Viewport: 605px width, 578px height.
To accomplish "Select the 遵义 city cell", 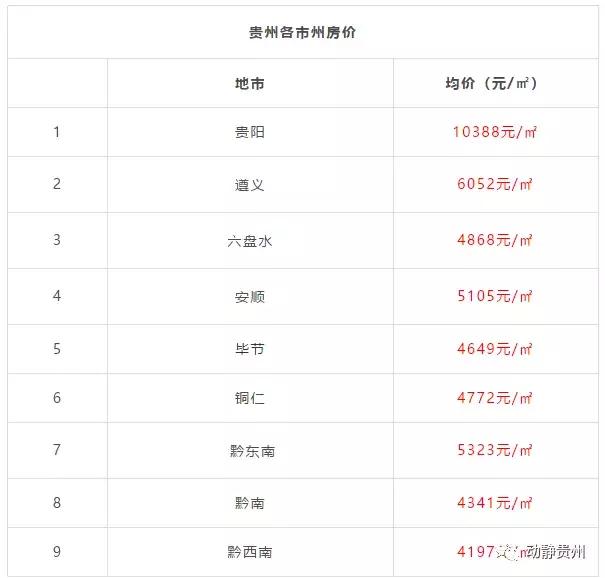I will [250, 184].
